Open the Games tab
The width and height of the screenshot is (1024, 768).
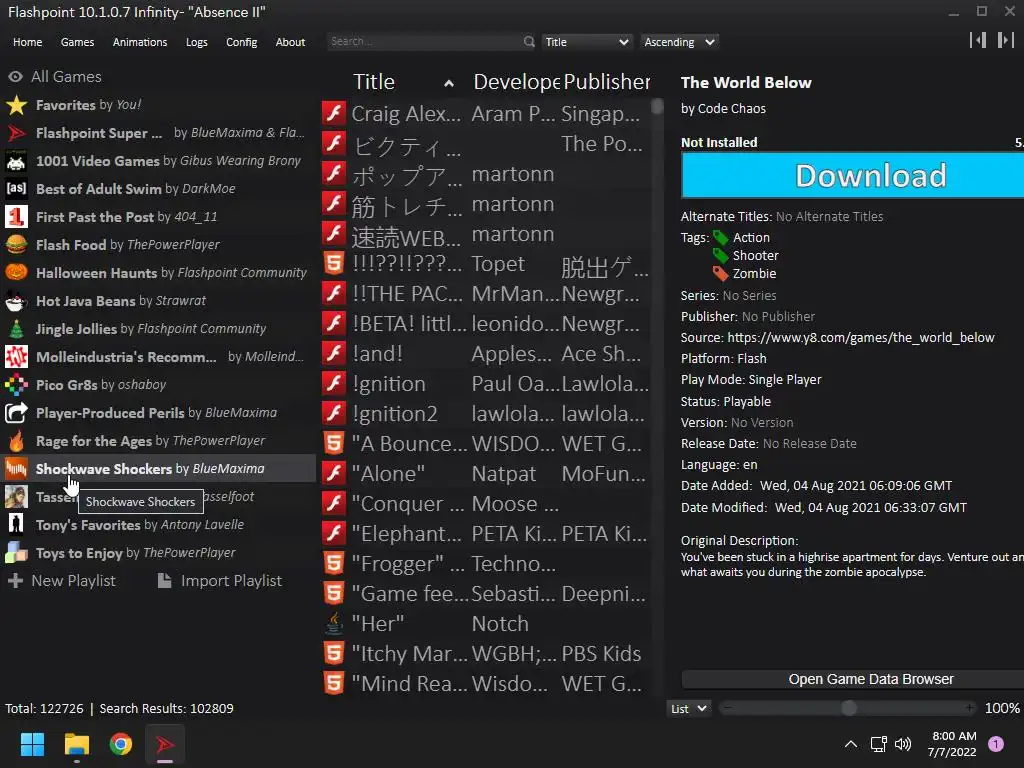tap(77, 42)
